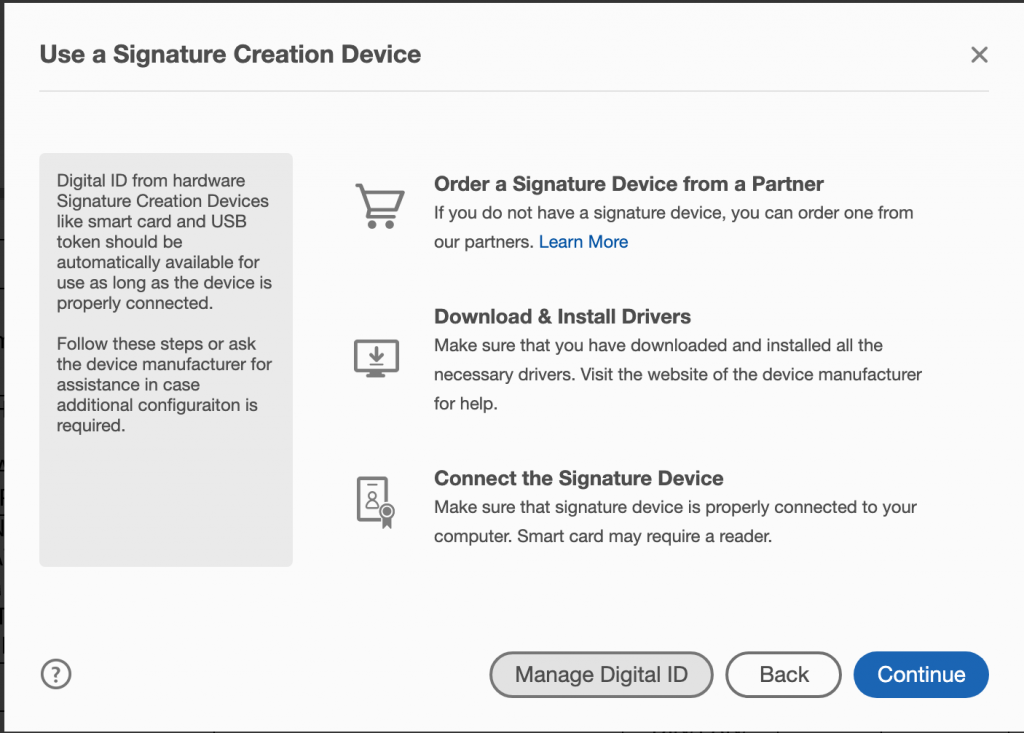
Task: Click the 'If you do not have a signature device' text
Action: tap(673, 227)
